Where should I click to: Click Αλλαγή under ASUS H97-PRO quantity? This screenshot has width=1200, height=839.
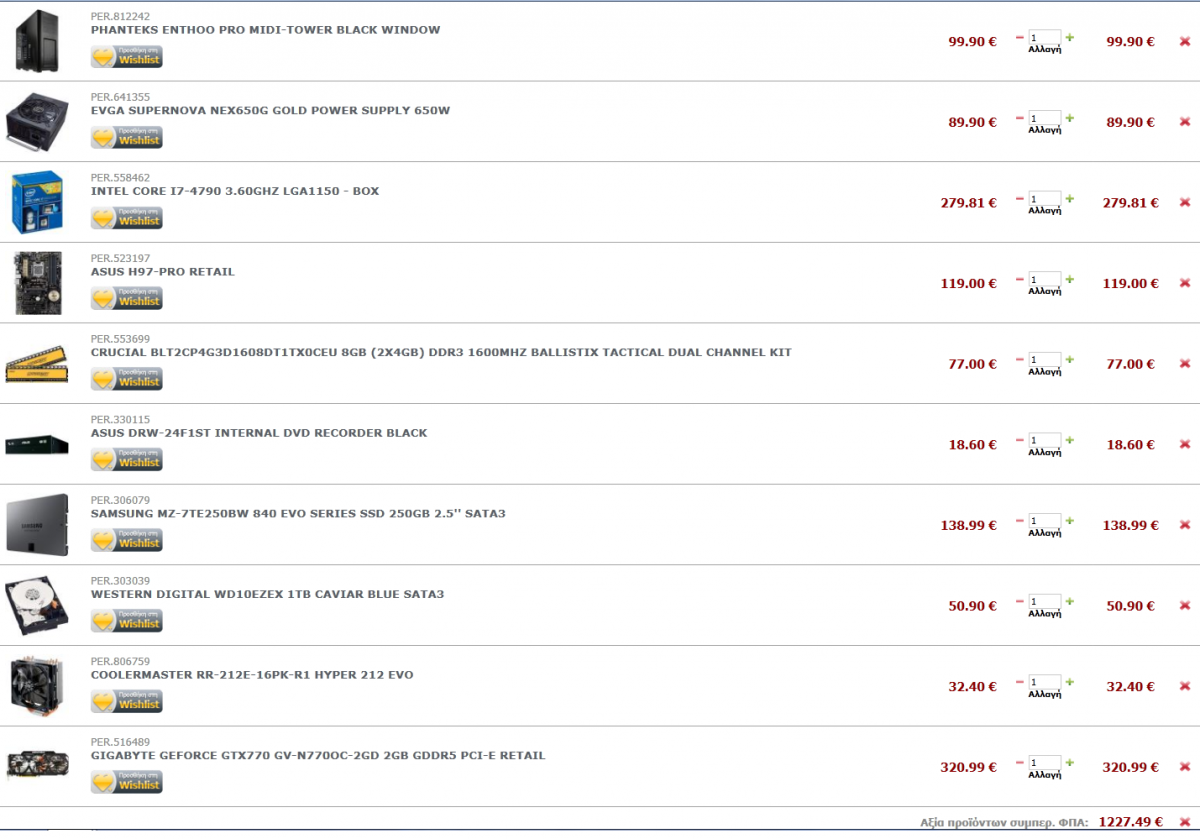(1044, 291)
